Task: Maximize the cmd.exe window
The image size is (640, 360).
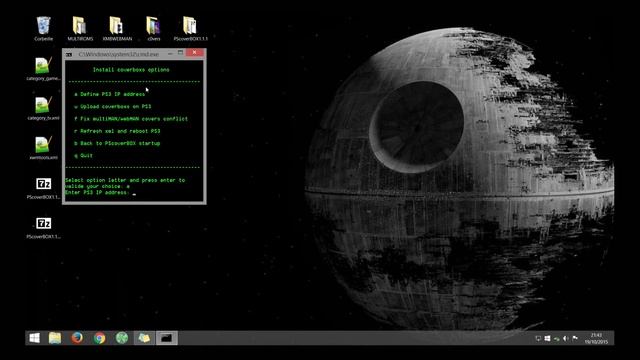Action: [180, 53]
